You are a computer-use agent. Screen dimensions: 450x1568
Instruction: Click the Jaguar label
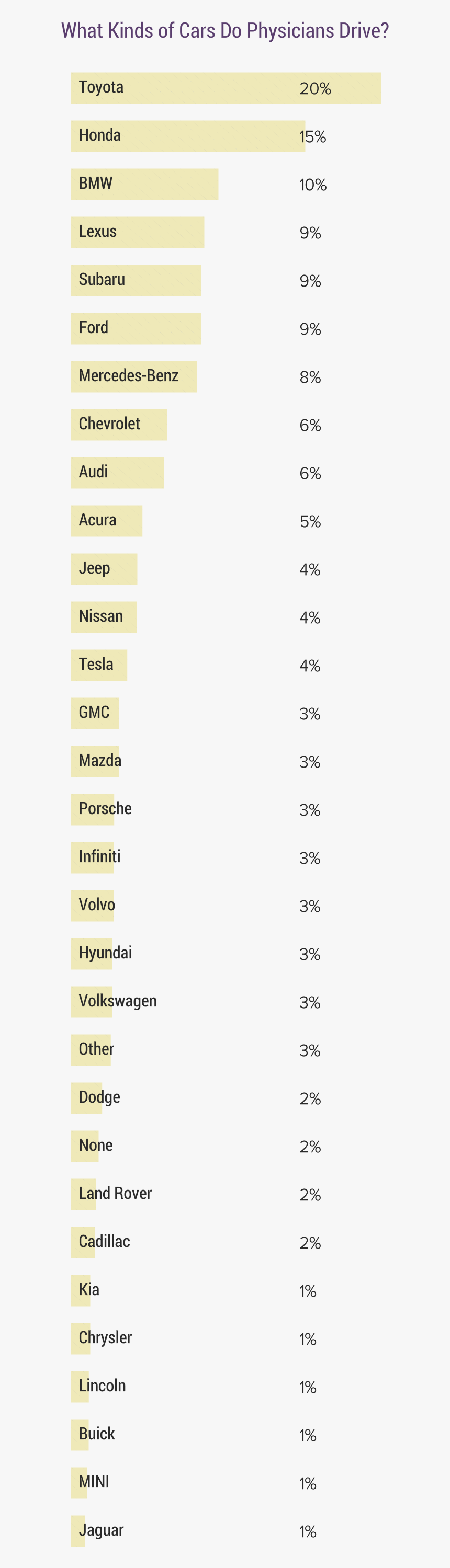pos(101,1530)
